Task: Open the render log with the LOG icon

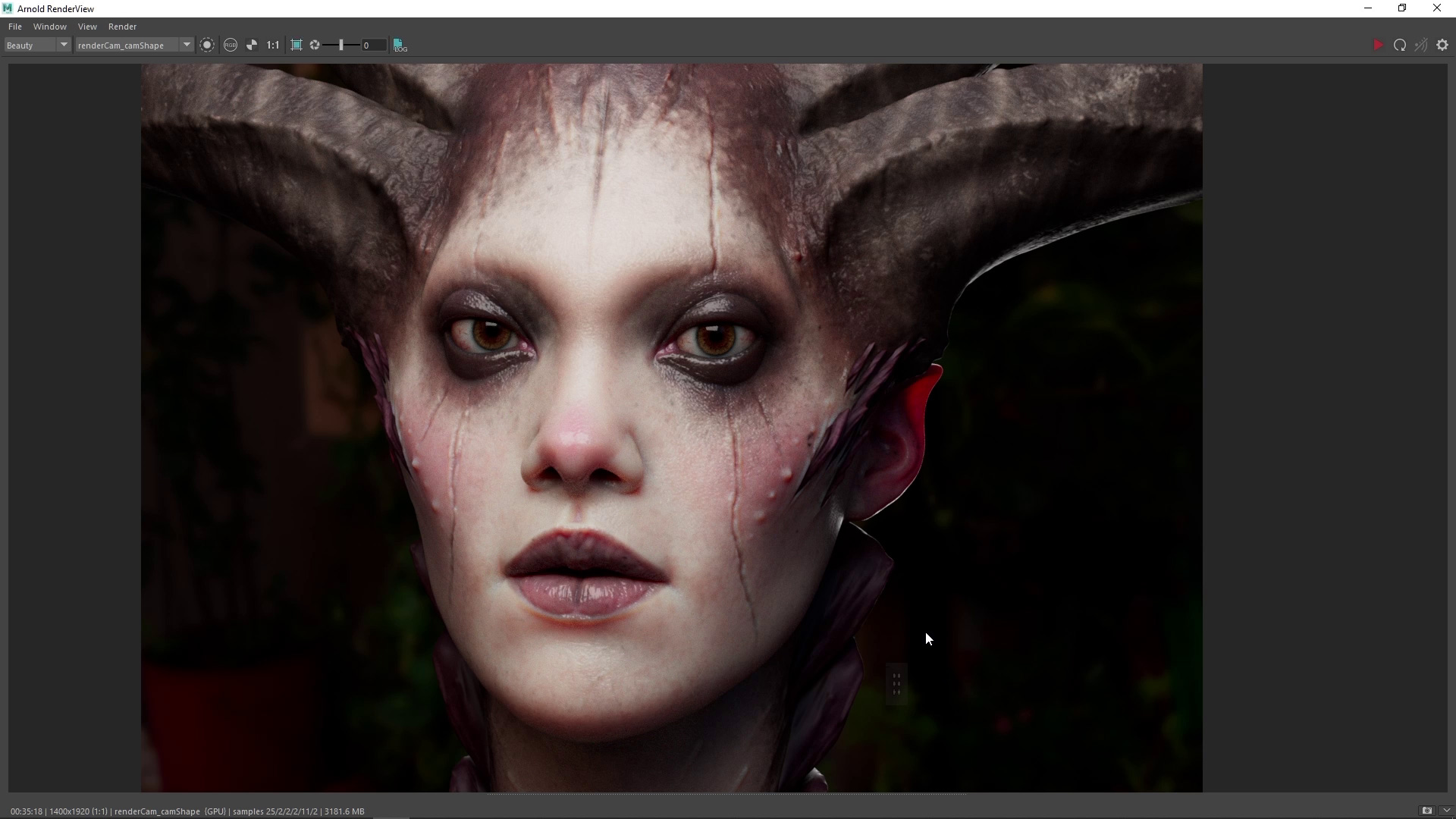Action: click(x=400, y=45)
